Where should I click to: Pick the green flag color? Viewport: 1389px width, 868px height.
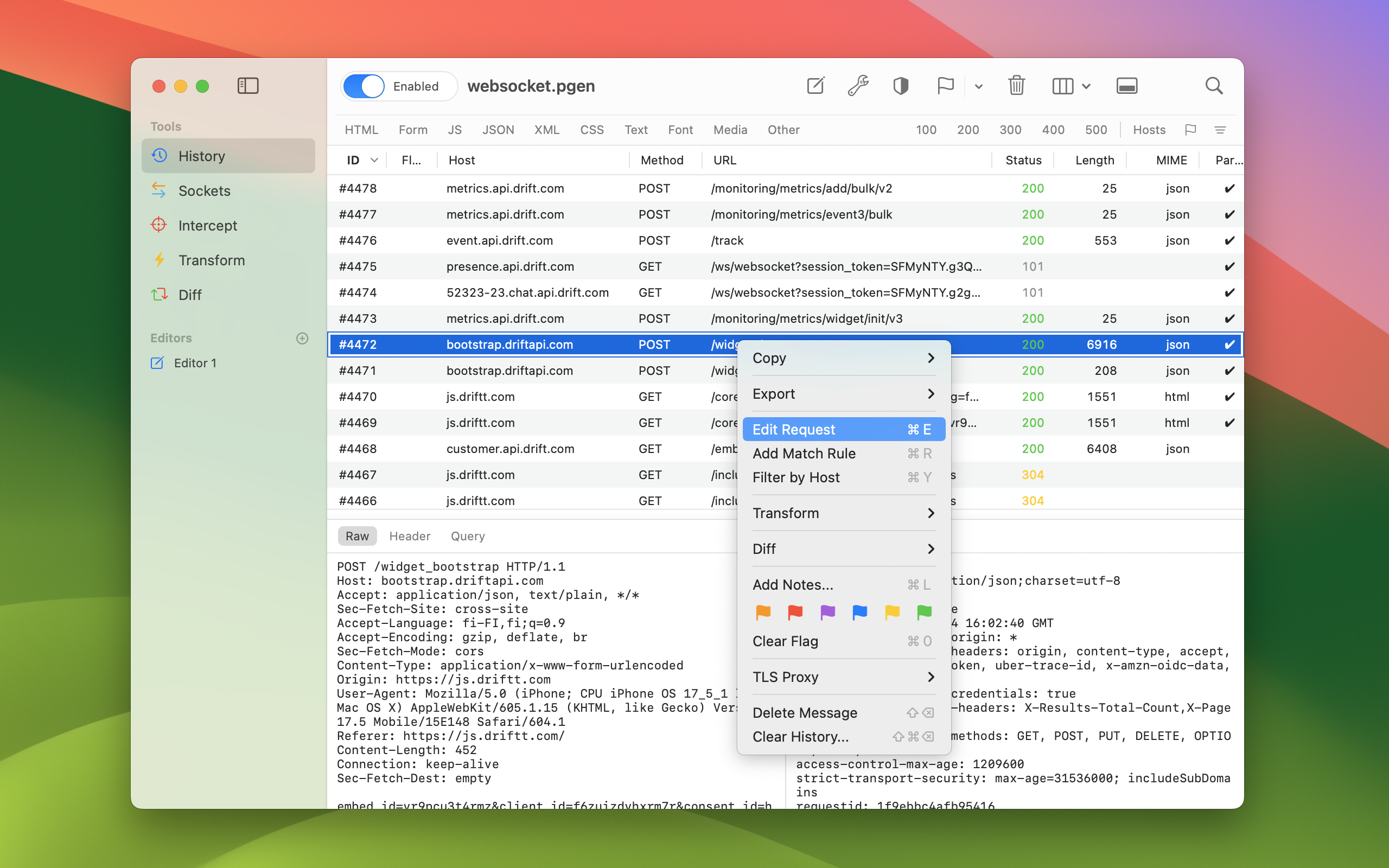coord(925,612)
